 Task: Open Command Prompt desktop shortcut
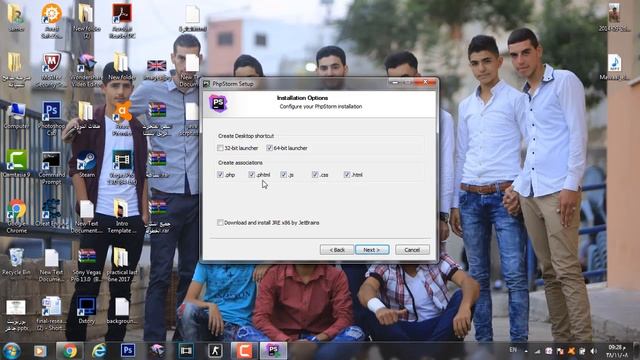(51, 168)
